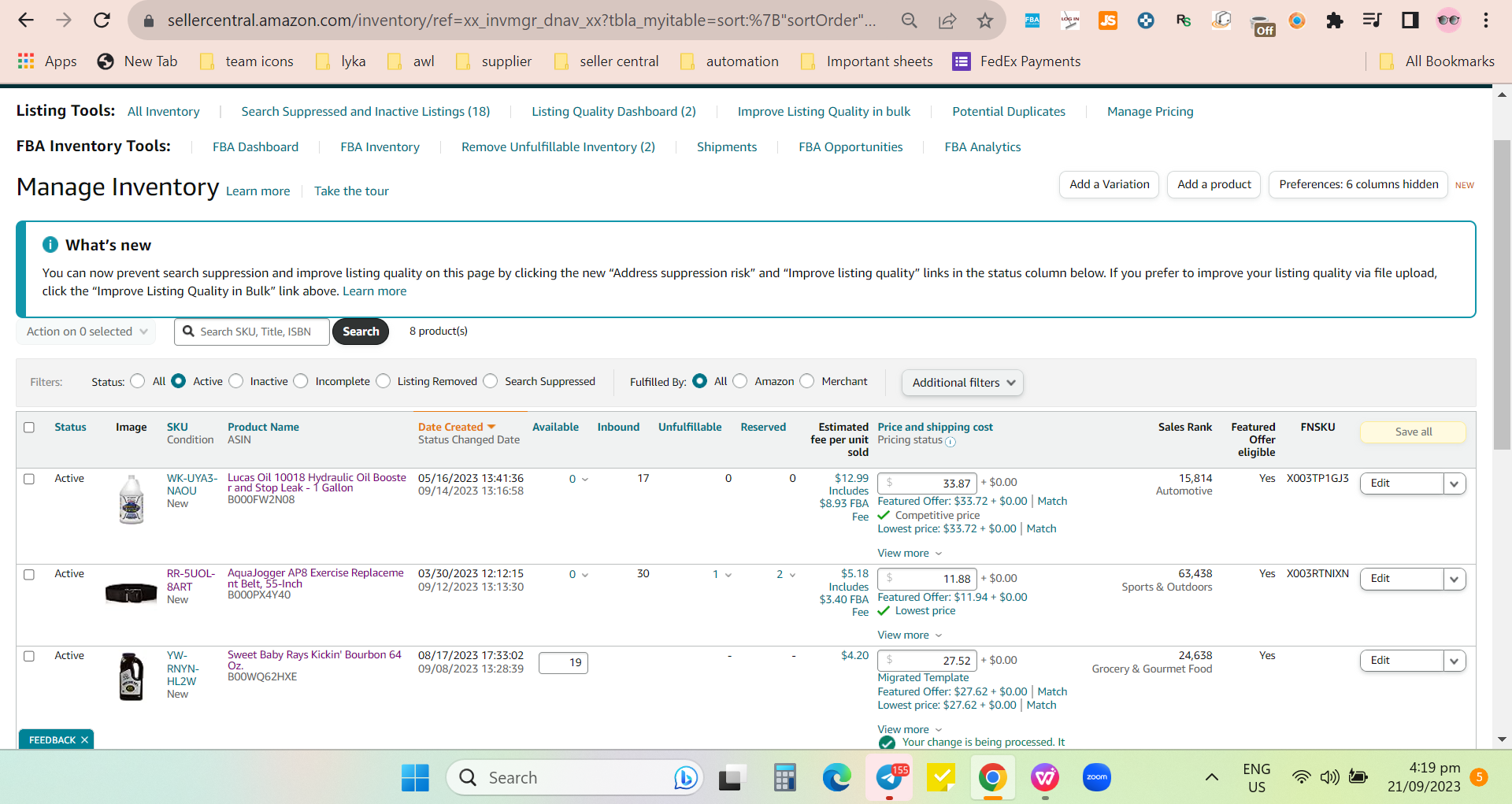
Task: Open the orange JS extension icon
Action: tap(1107, 20)
